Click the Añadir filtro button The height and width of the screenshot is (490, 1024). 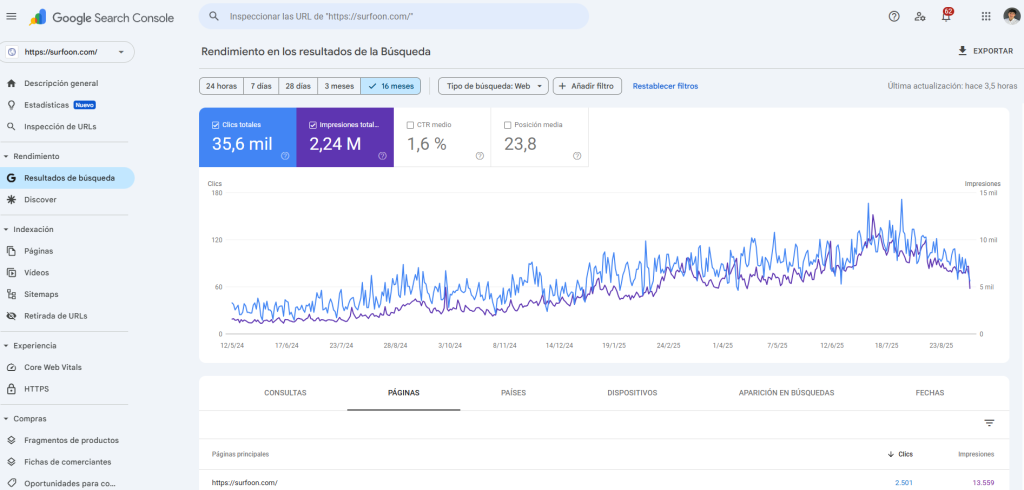pos(588,86)
